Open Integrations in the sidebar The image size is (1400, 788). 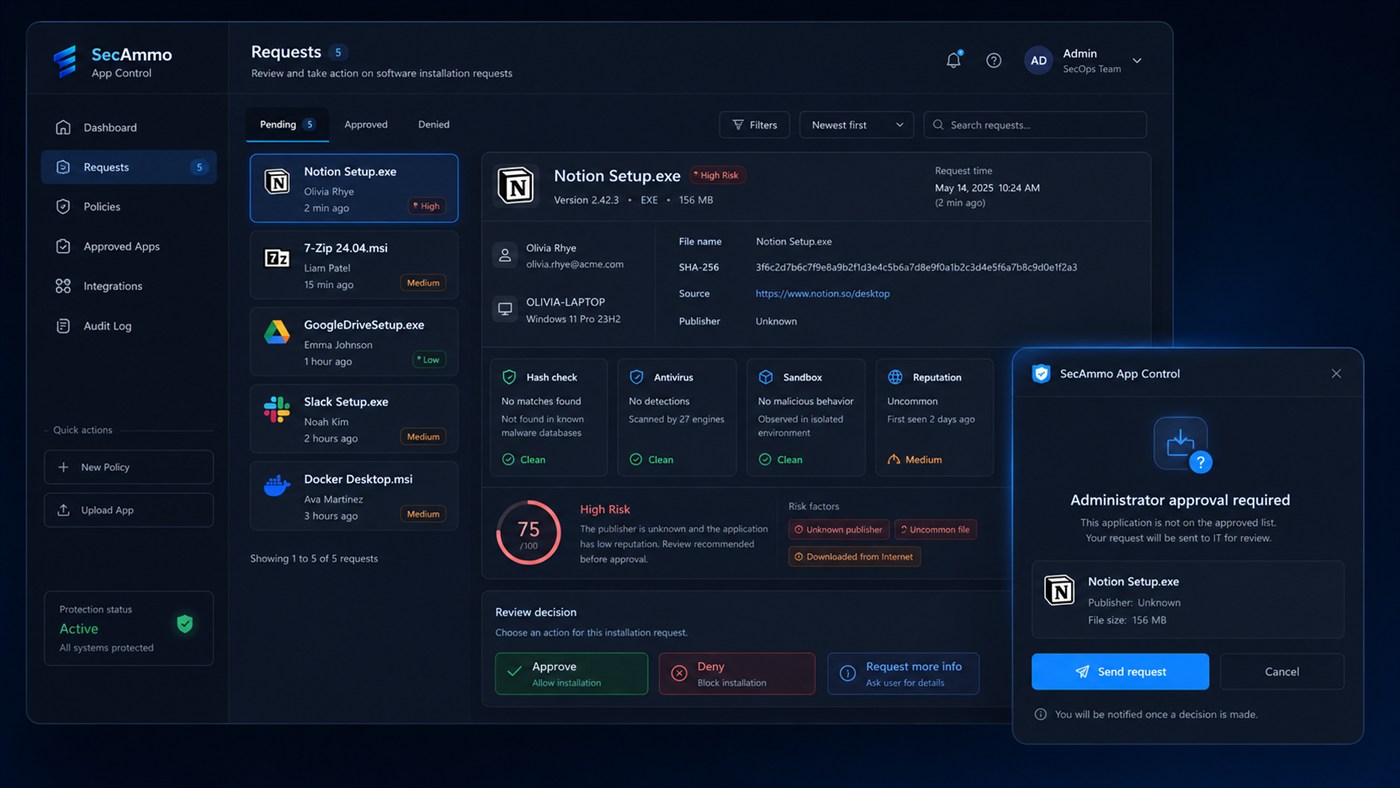click(x=129, y=286)
